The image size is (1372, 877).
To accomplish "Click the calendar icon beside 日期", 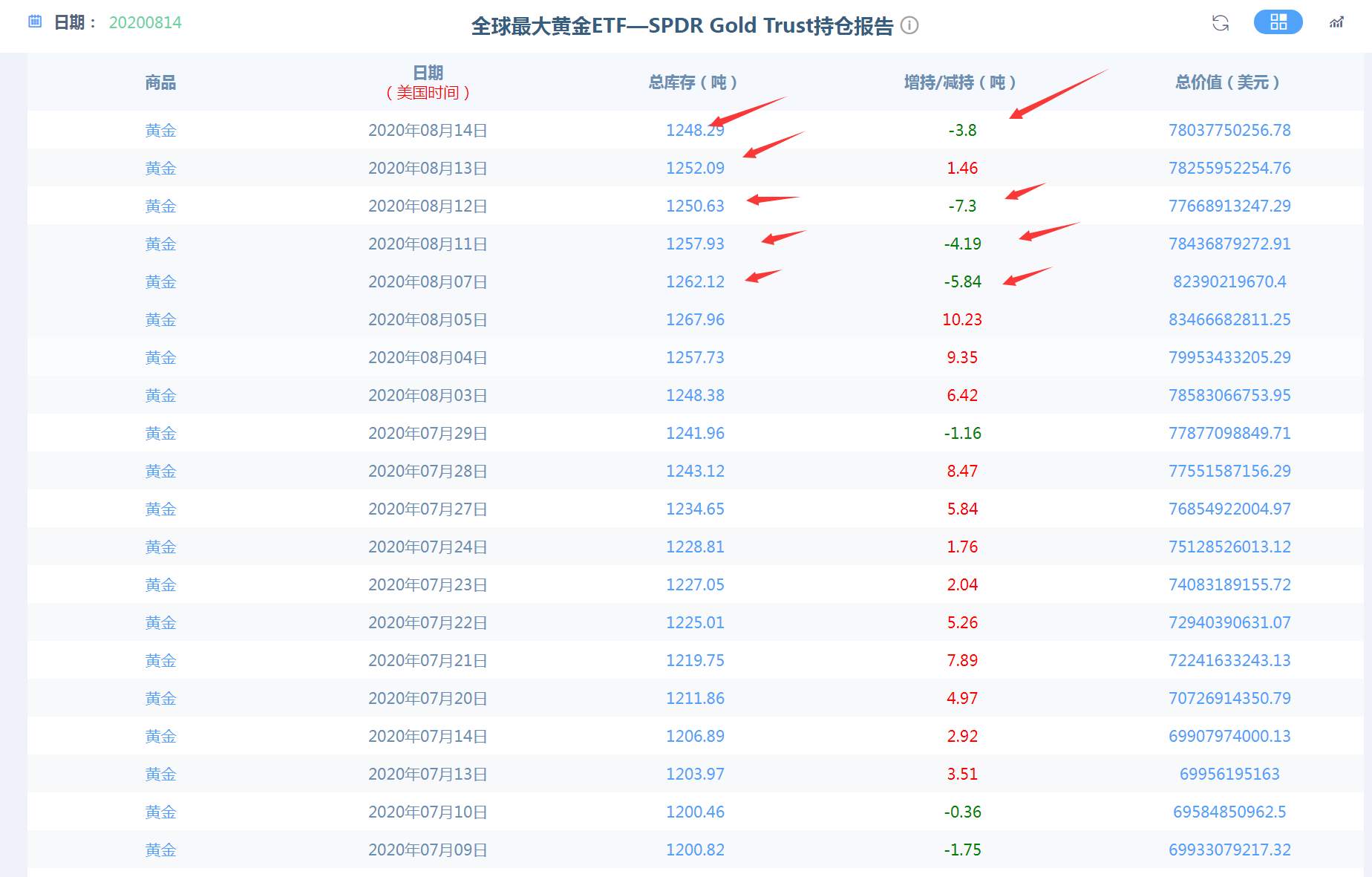I will click(35, 22).
